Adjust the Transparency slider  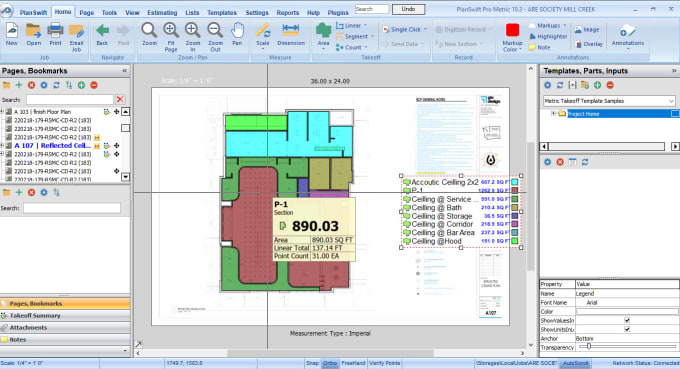point(588,346)
